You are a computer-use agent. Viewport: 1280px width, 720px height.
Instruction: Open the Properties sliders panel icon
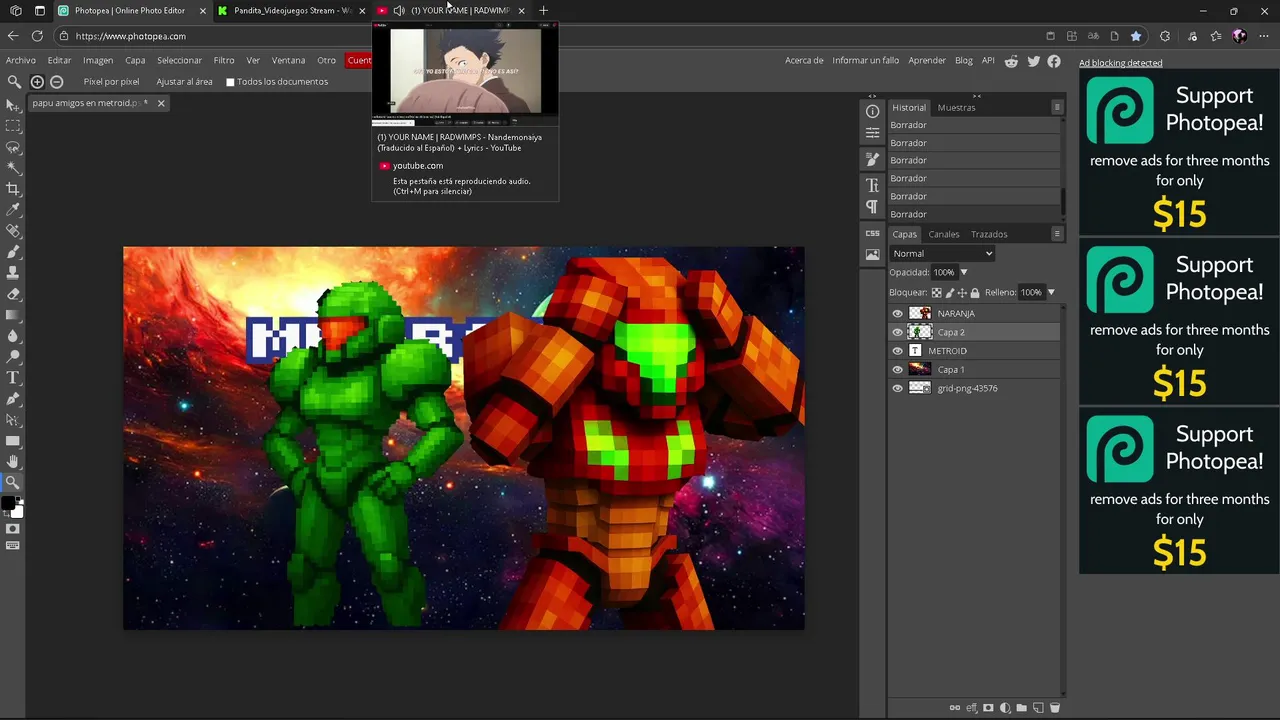(x=872, y=133)
